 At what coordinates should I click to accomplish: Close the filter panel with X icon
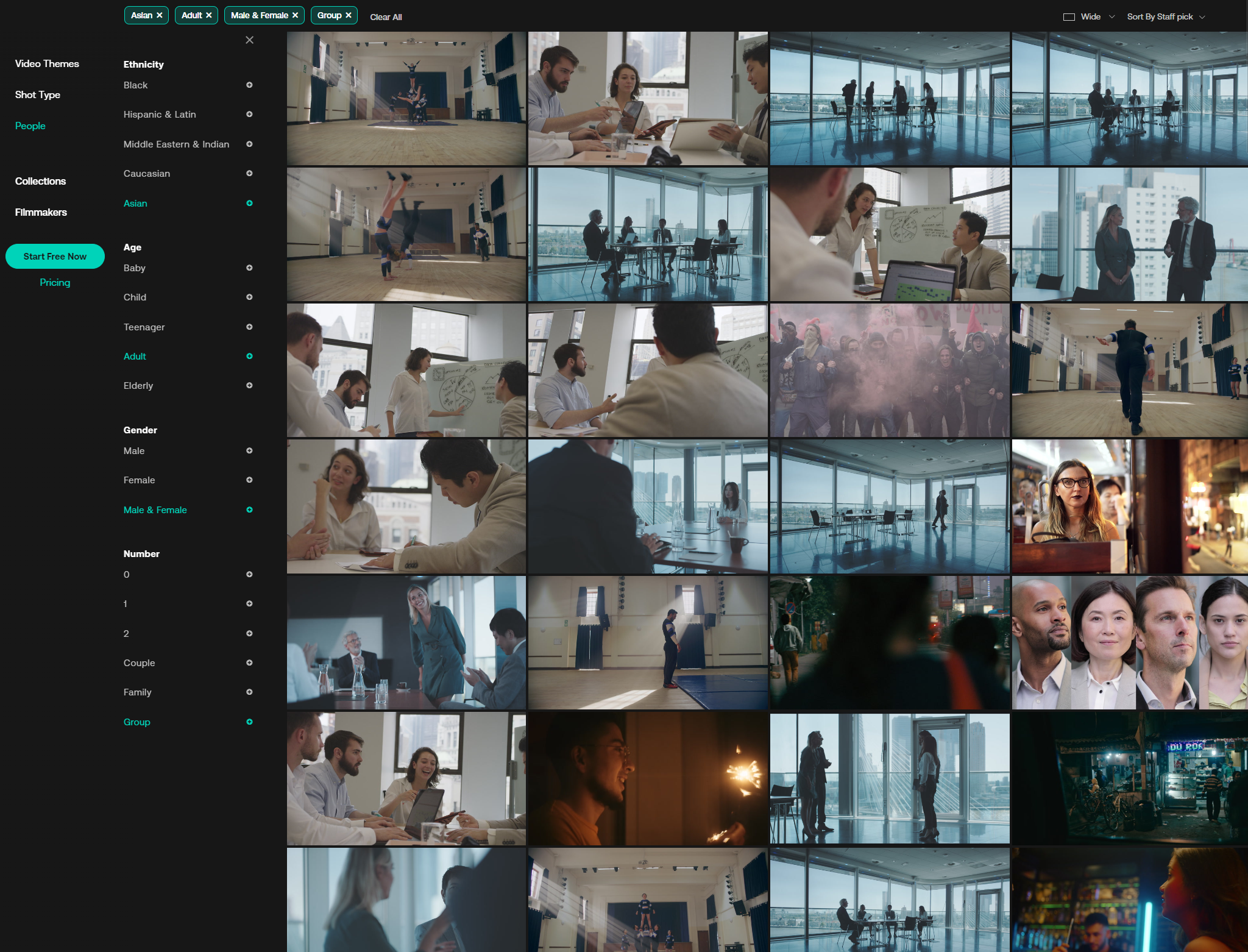(x=249, y=40)
